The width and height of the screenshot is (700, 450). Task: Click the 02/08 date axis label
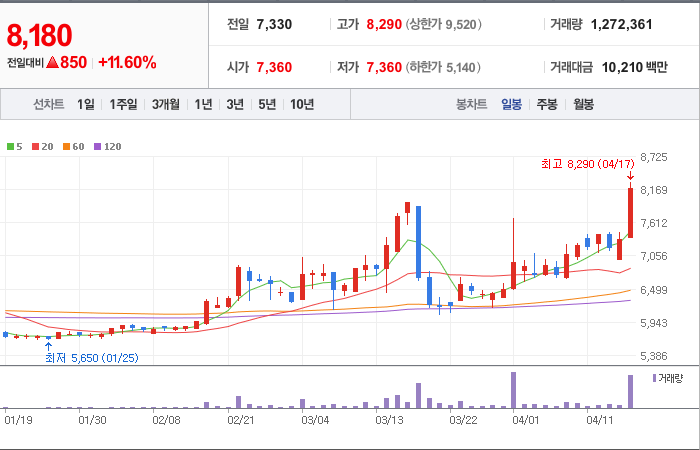[x=167, y=420]
